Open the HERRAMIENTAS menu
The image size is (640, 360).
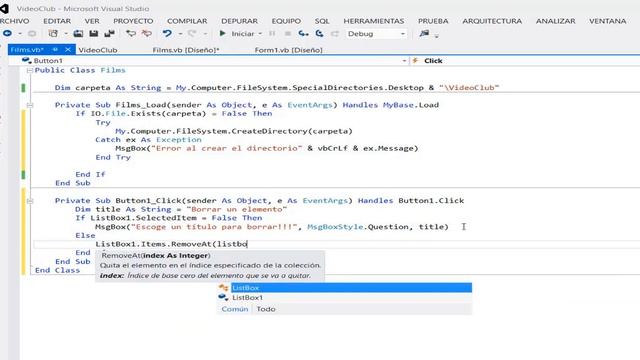click(373, 21)
